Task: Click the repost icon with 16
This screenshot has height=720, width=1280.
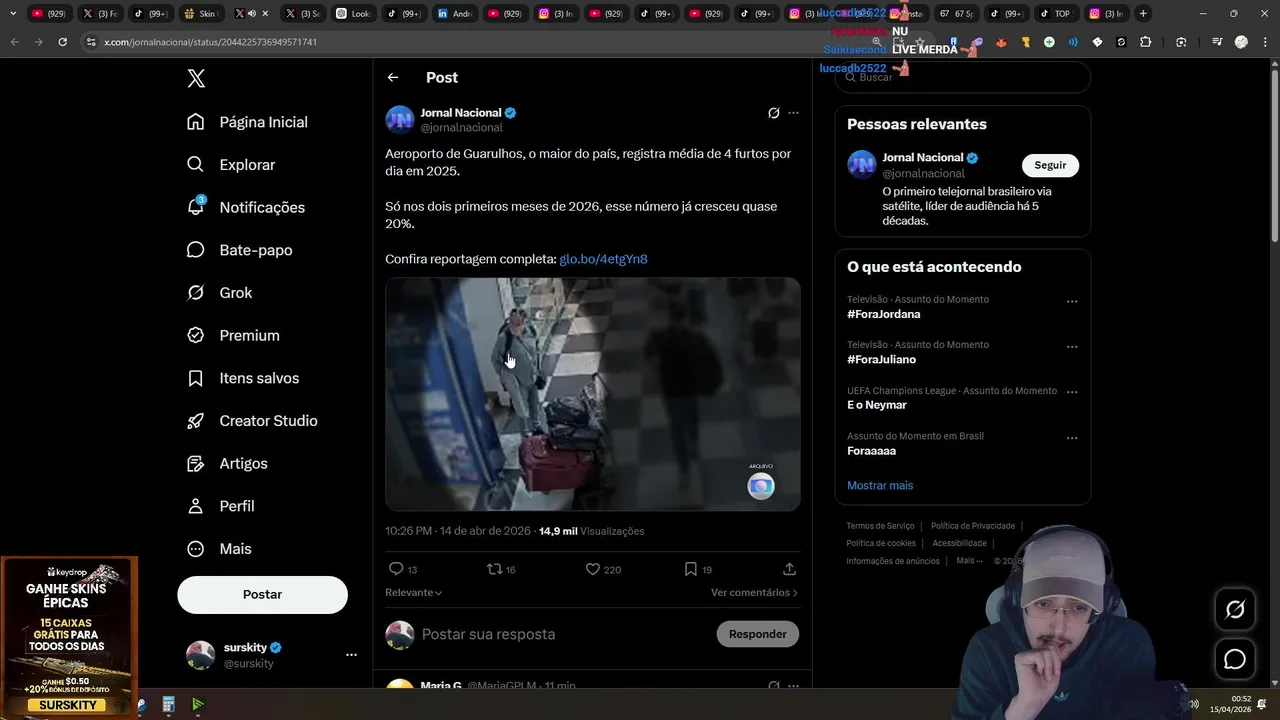Action: 501,569
